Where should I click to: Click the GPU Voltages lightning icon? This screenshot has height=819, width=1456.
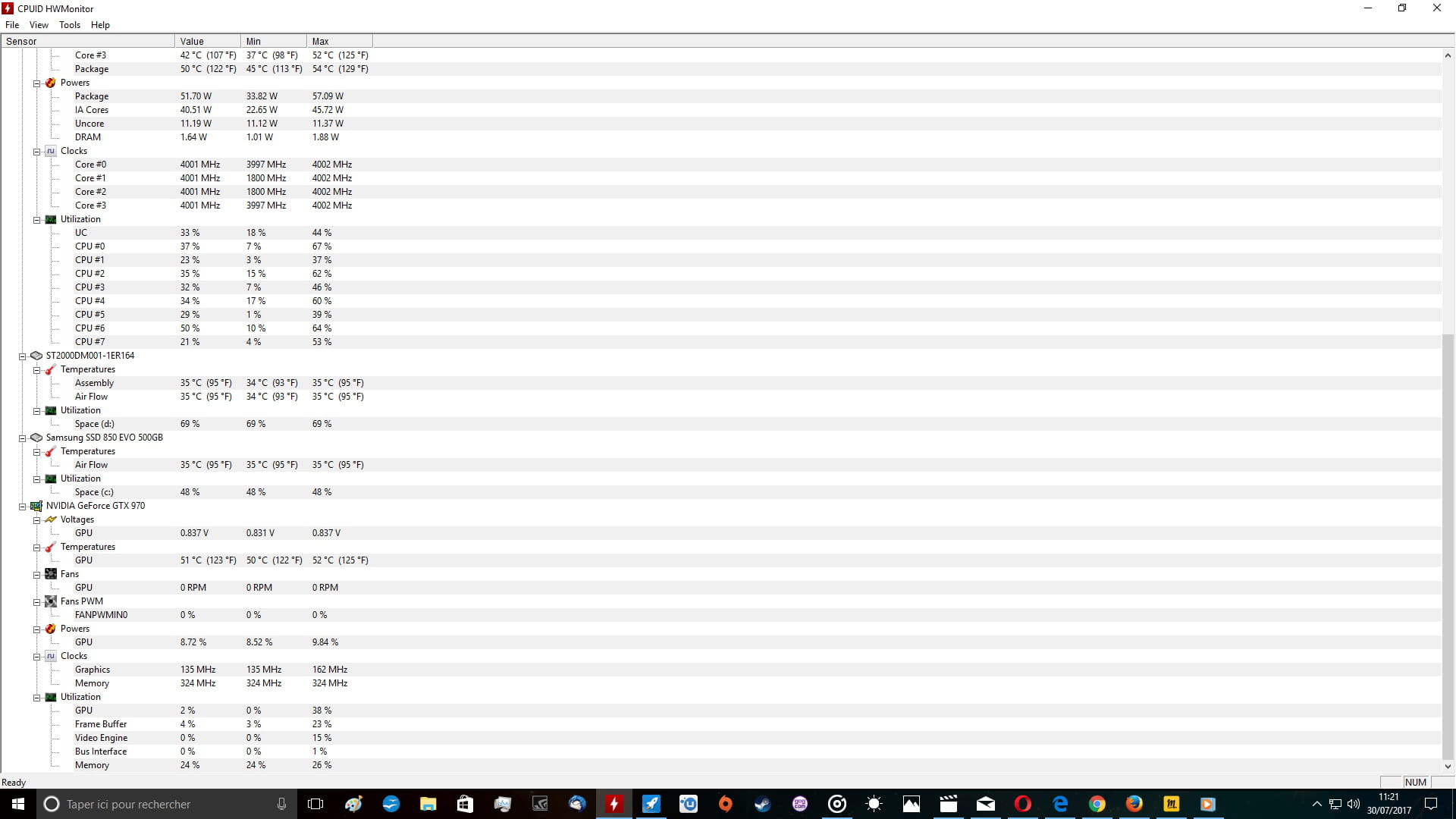[51, 519]
